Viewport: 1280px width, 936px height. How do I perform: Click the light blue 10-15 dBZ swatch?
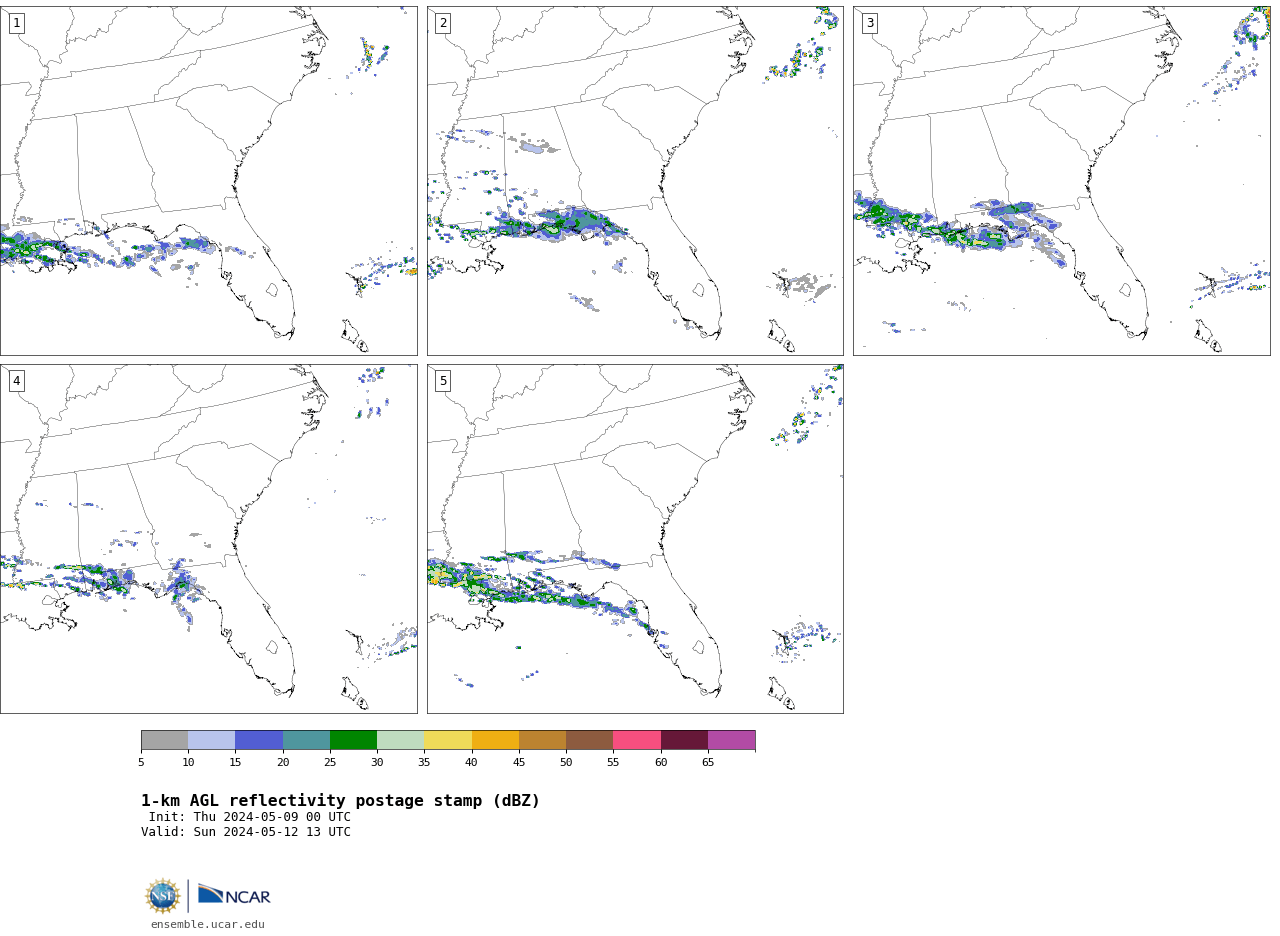tap(211, 740)
